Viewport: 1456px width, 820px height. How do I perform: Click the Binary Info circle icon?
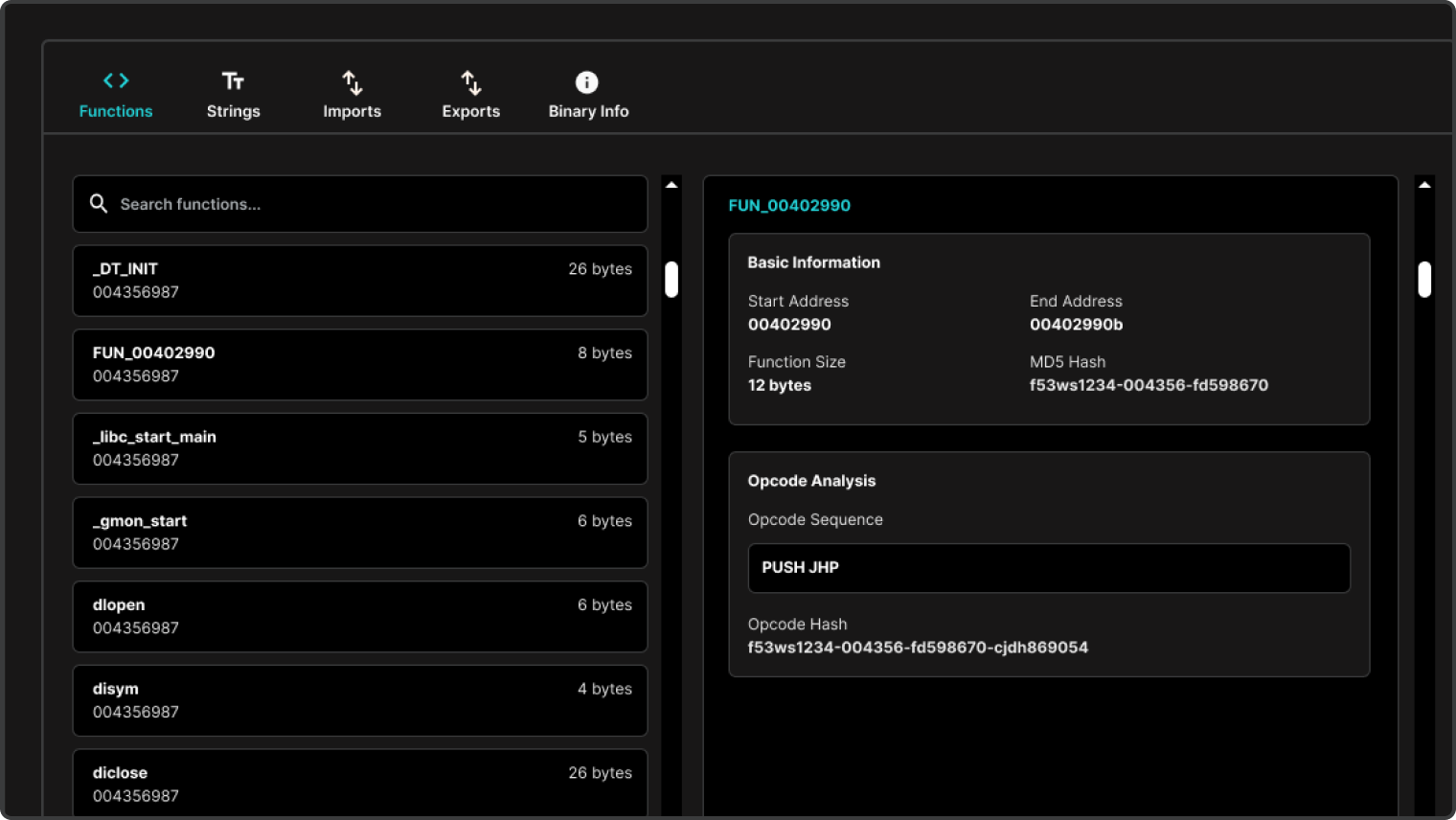point(586,82)
